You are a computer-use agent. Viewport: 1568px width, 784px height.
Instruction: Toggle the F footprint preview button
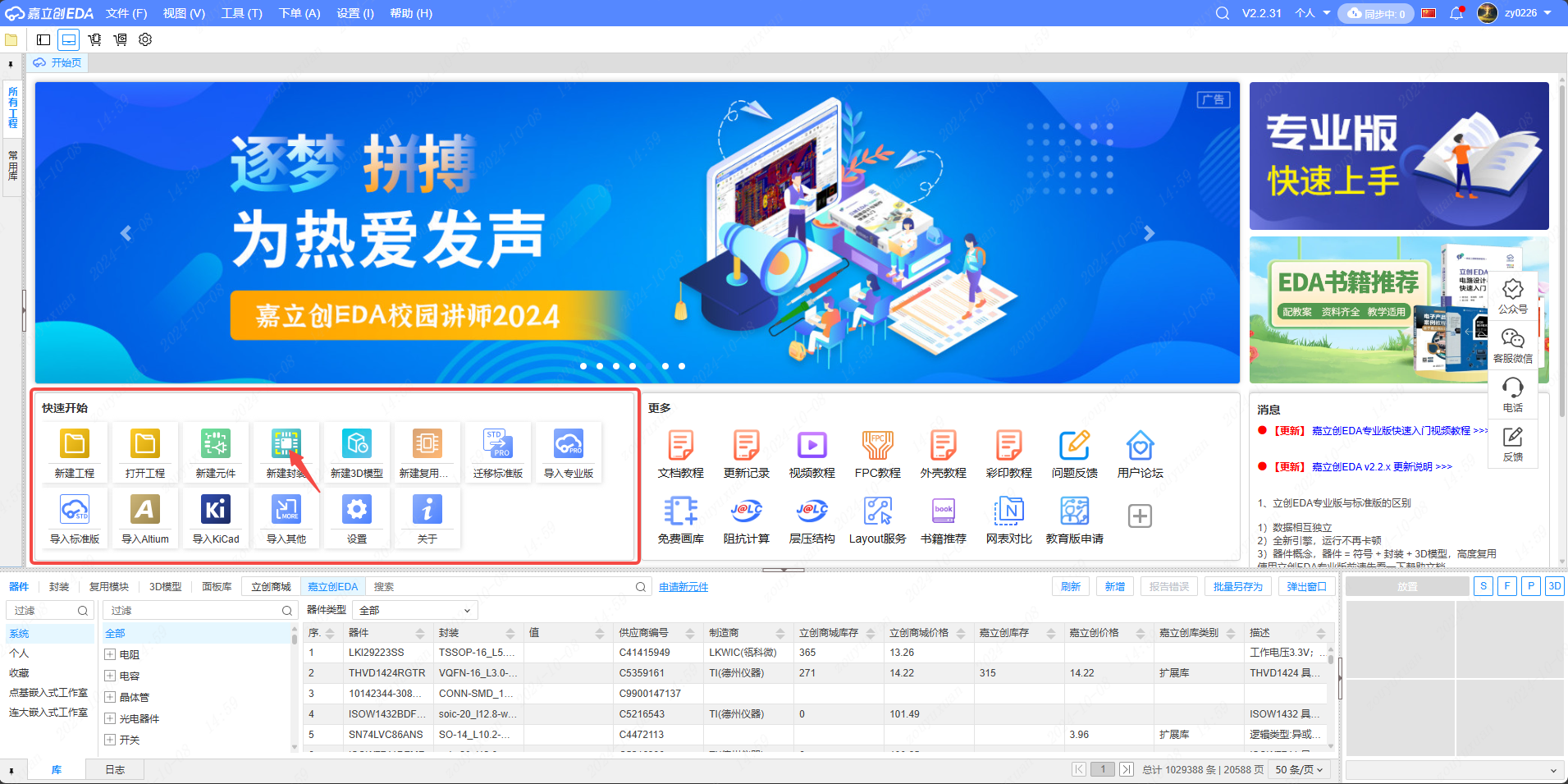point(1506,586)
